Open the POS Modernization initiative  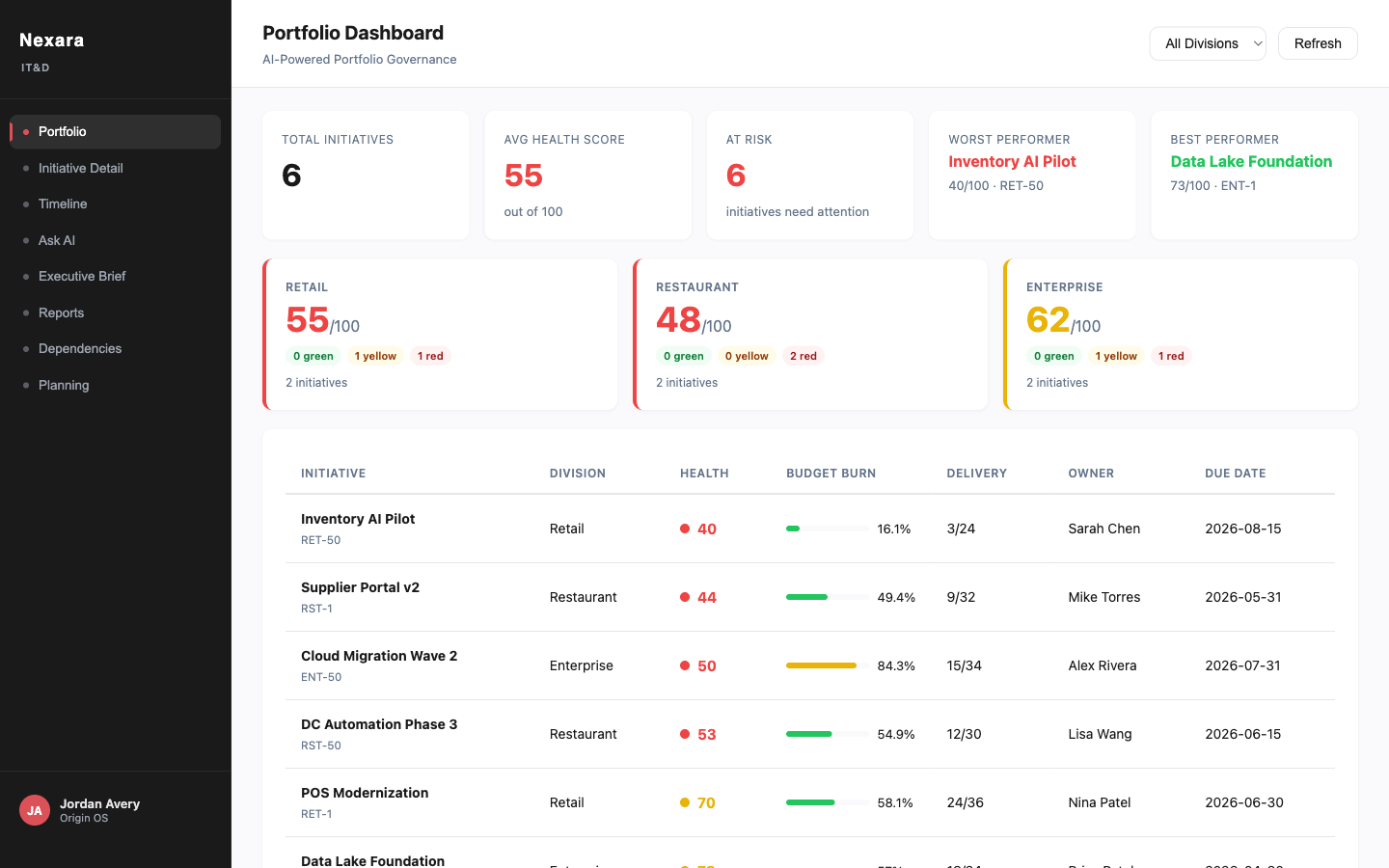[x=365, y=793]
